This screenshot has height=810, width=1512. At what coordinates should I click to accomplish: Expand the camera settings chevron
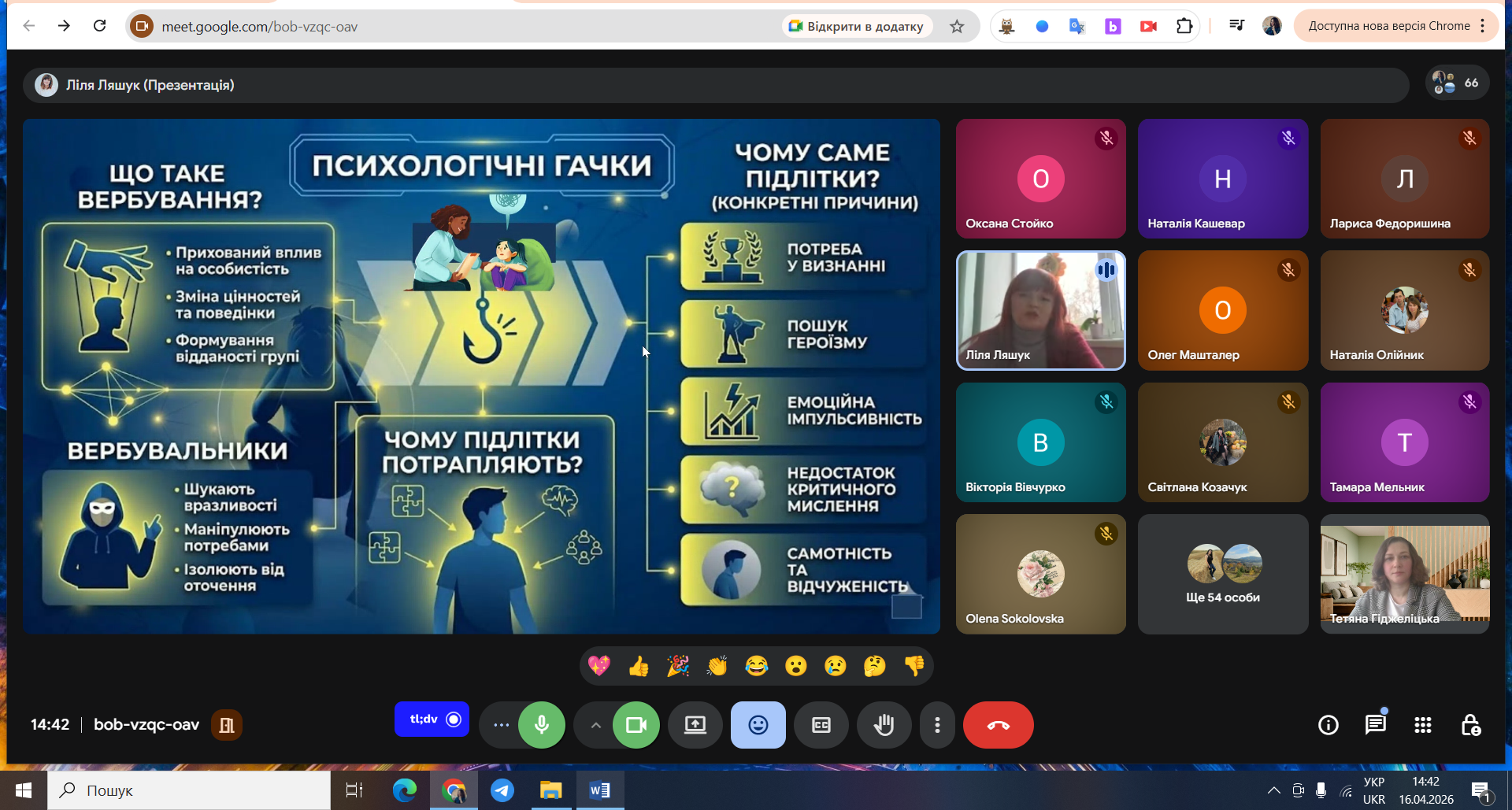pyautogui.click(x=596, y=725)
